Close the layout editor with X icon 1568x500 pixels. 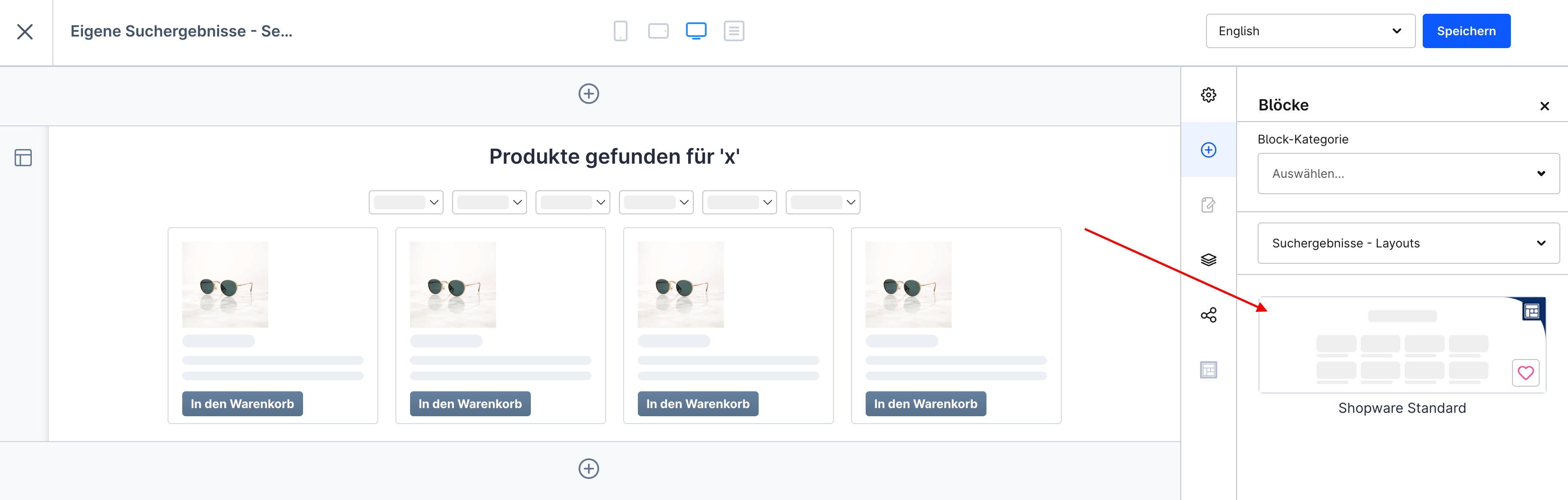[25, 32]
